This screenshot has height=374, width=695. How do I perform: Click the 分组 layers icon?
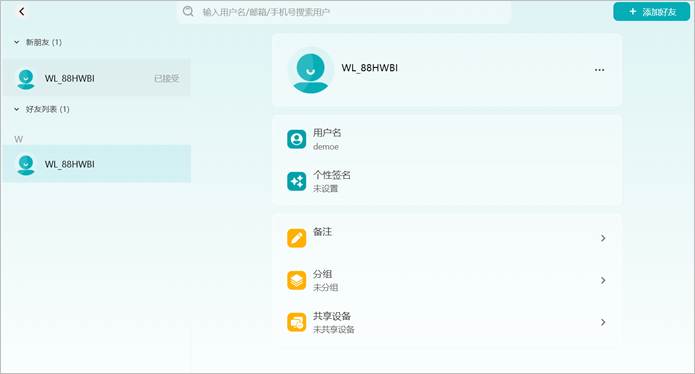pos(297,280)
